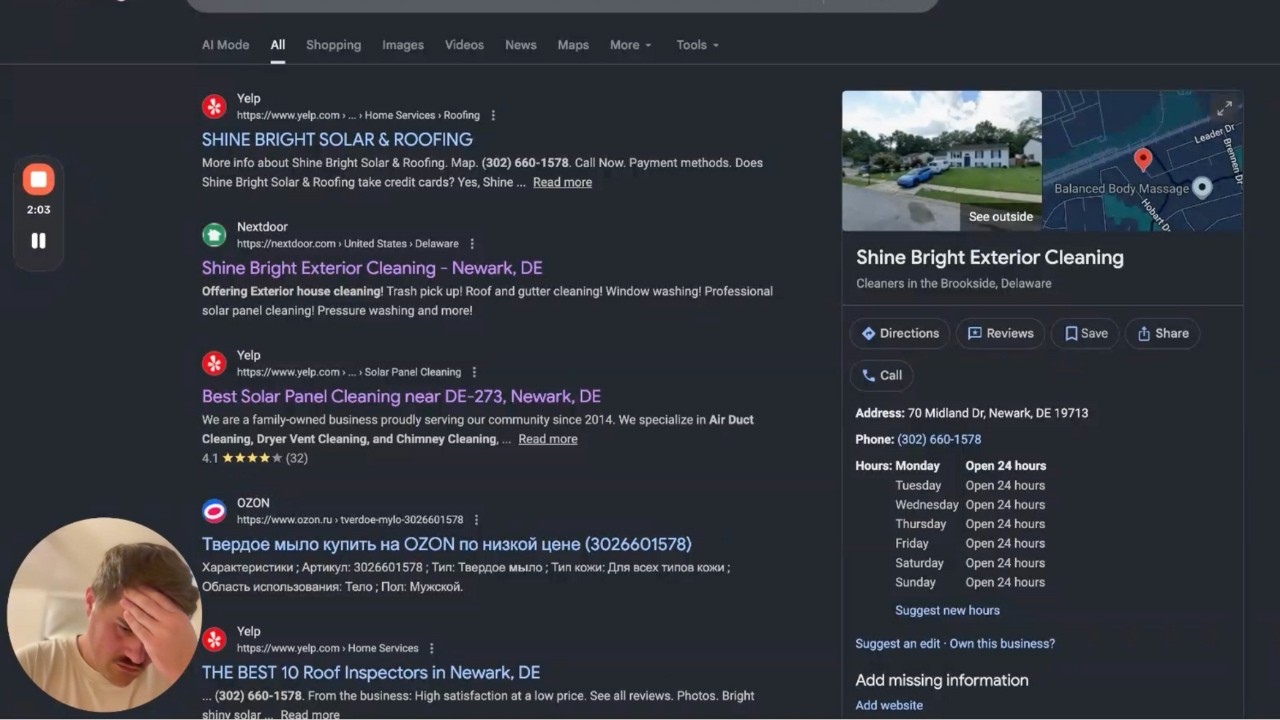Click Suggest new hours link
The height and width of the screenshot is (720, 1280).
947,610
